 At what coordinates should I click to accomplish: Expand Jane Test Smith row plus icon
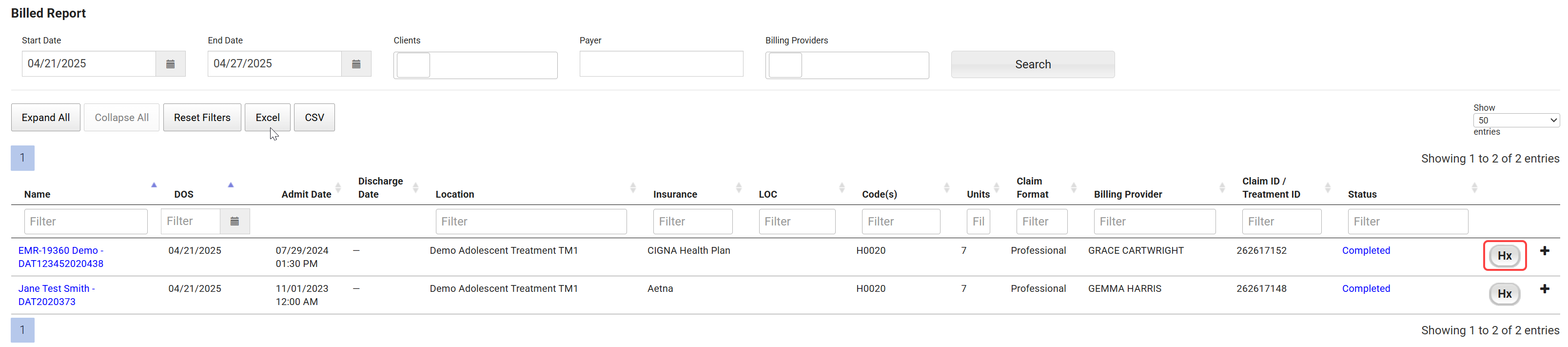click(x=1544, y=289)
